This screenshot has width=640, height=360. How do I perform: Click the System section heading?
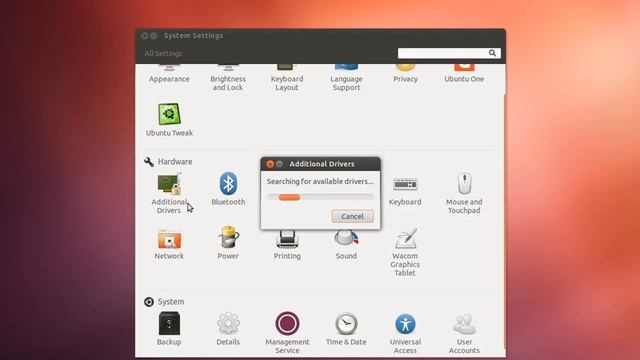(x=171, y=302)
